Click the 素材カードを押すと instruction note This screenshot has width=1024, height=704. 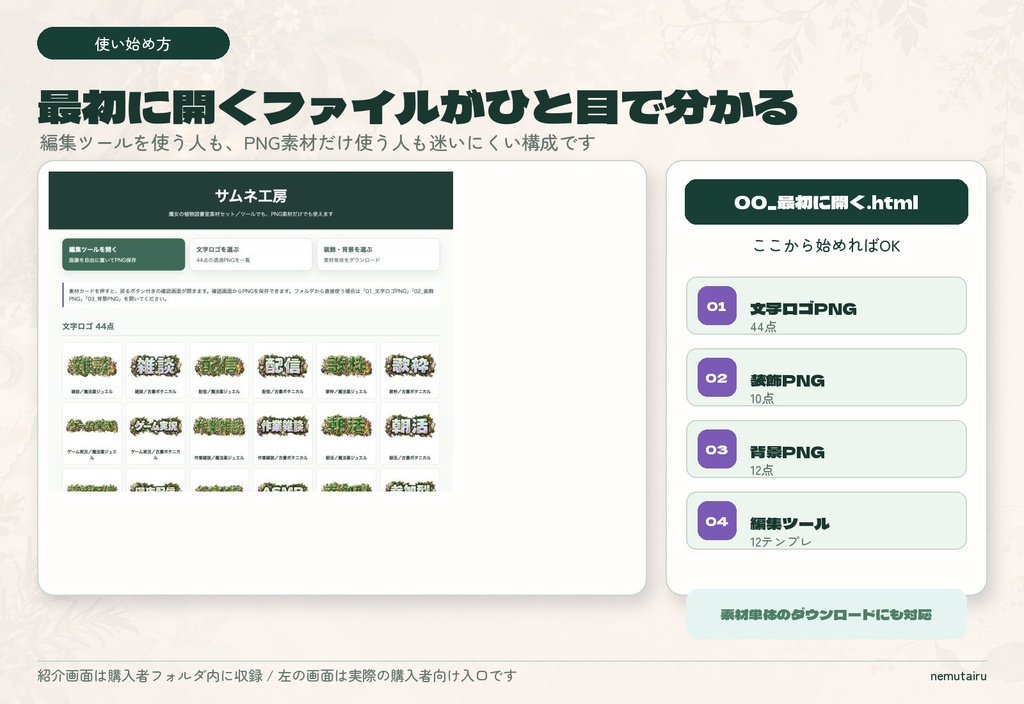pyautogui.click(x=251, y=295)
